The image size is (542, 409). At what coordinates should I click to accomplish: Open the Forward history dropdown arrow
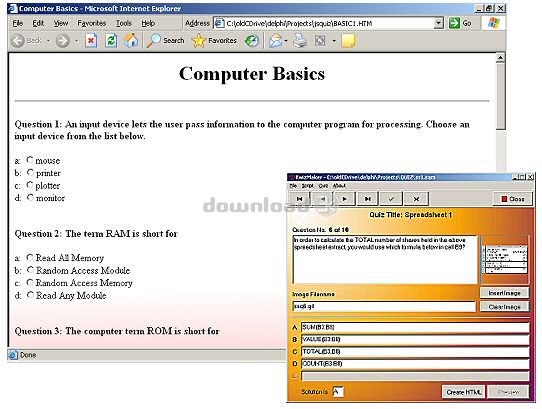pos(76,41)
